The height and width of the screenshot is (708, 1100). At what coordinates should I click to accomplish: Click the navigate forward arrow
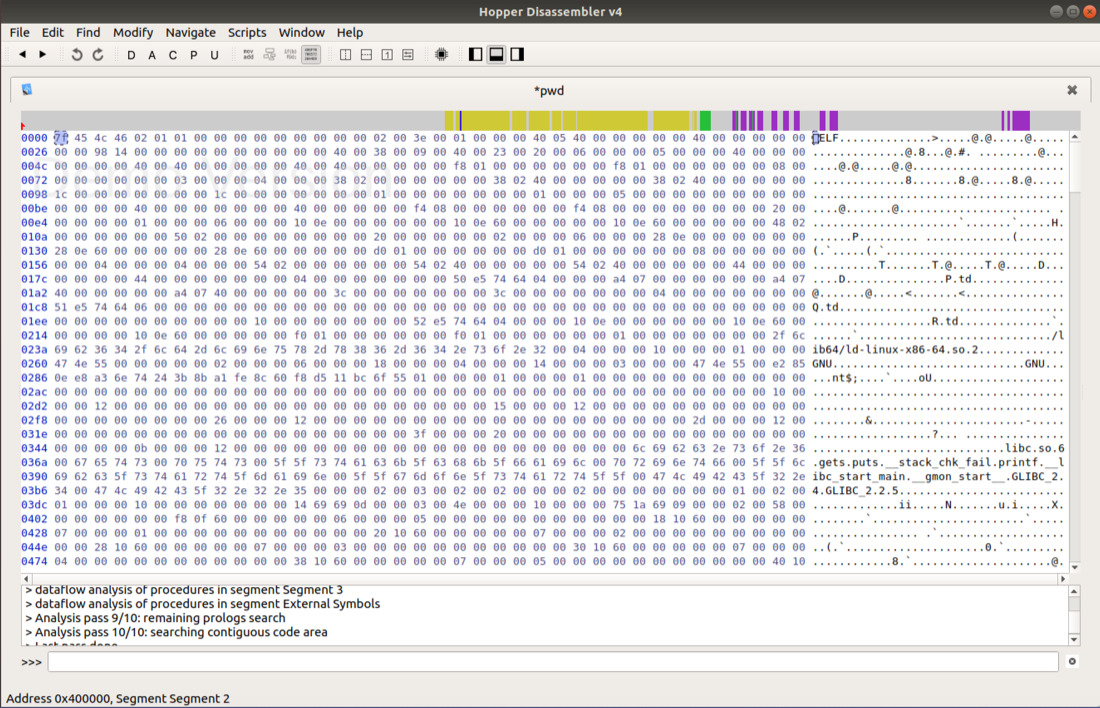[43, 54]
